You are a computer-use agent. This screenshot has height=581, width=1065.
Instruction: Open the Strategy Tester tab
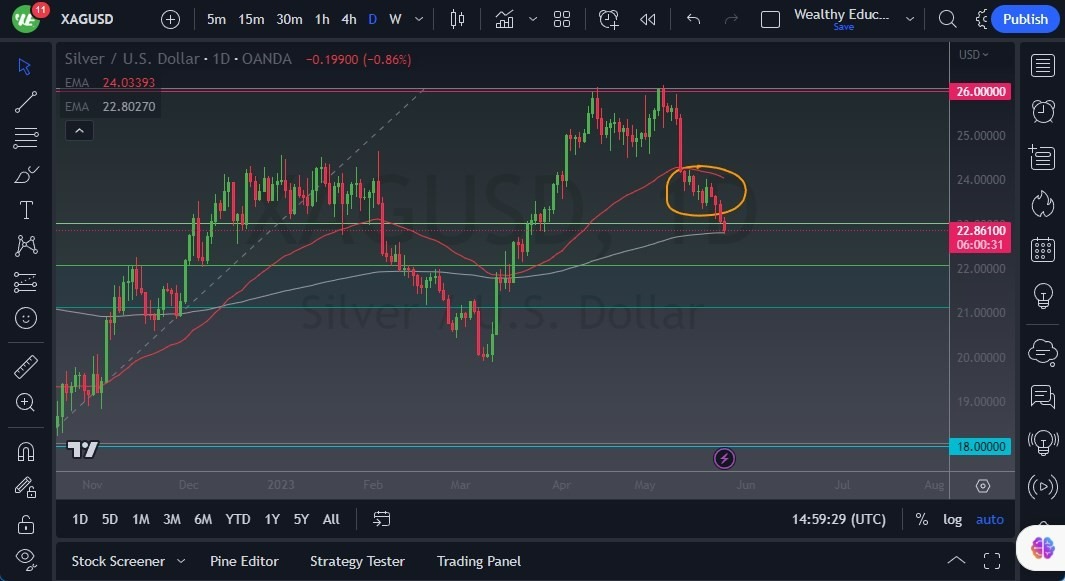pyautogui.click(x=357, y=561)
